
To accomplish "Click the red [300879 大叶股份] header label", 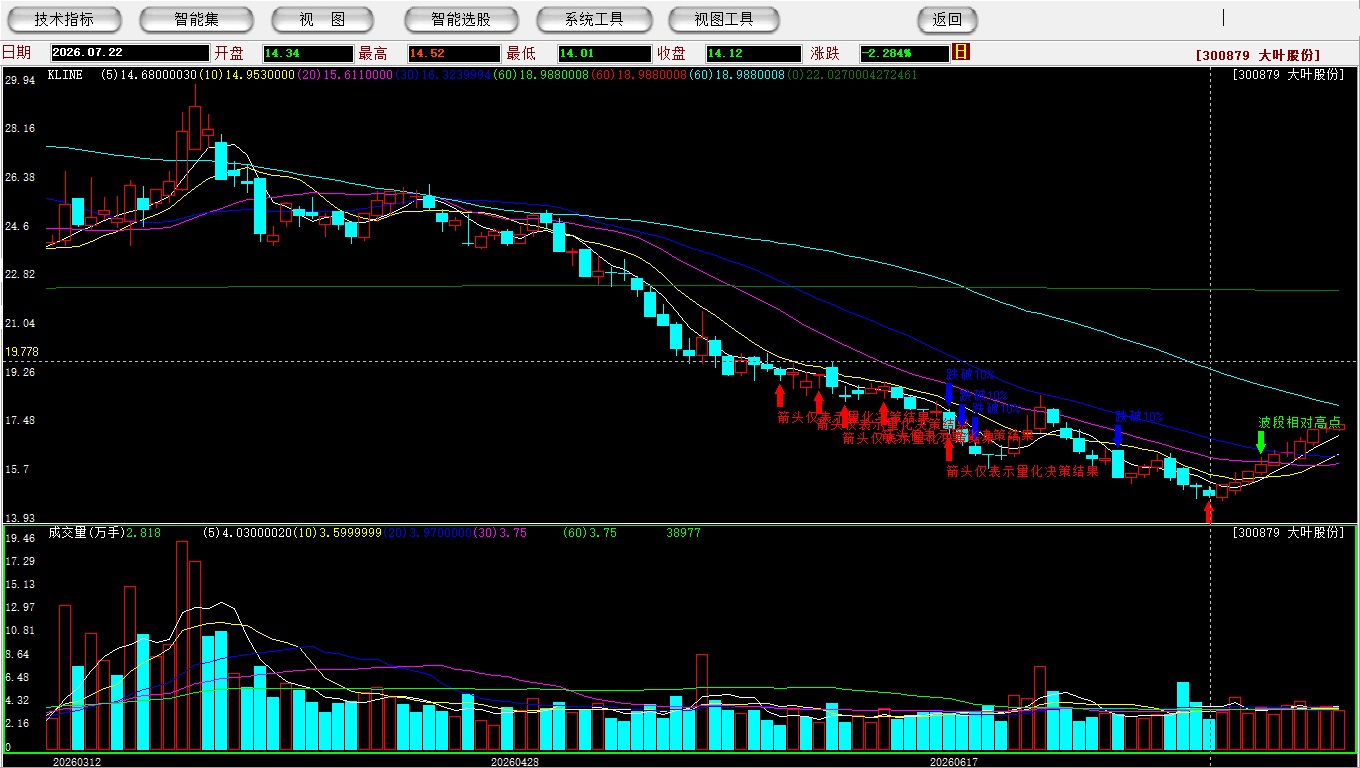I will point(1258,55).
